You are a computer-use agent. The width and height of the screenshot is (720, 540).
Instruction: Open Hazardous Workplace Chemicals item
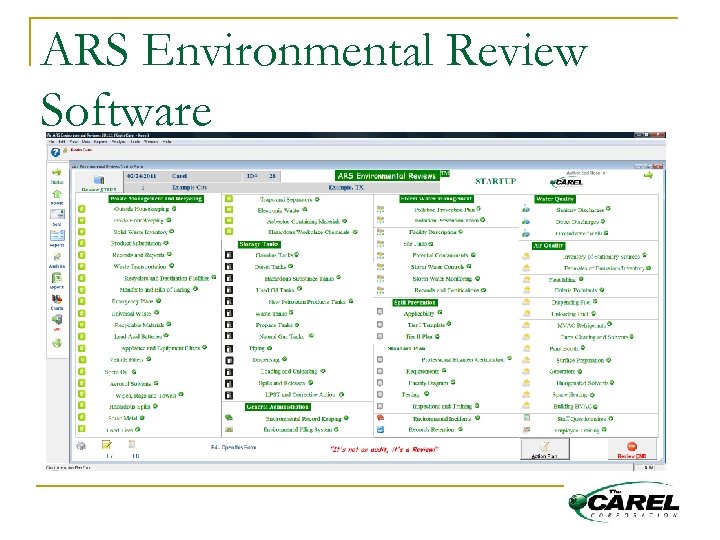[x=309, y=232]
